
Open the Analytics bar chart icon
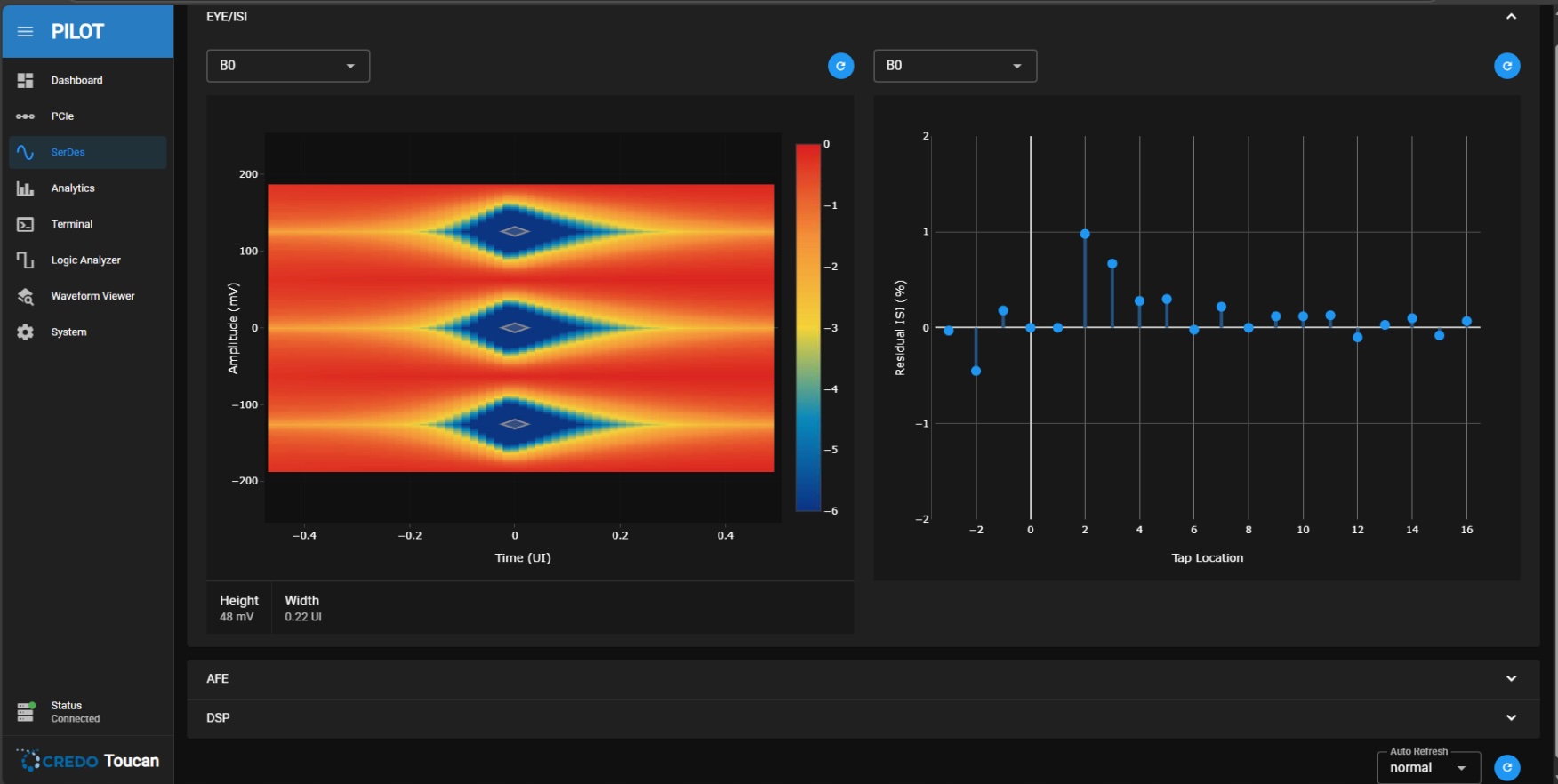click(25, 188)
